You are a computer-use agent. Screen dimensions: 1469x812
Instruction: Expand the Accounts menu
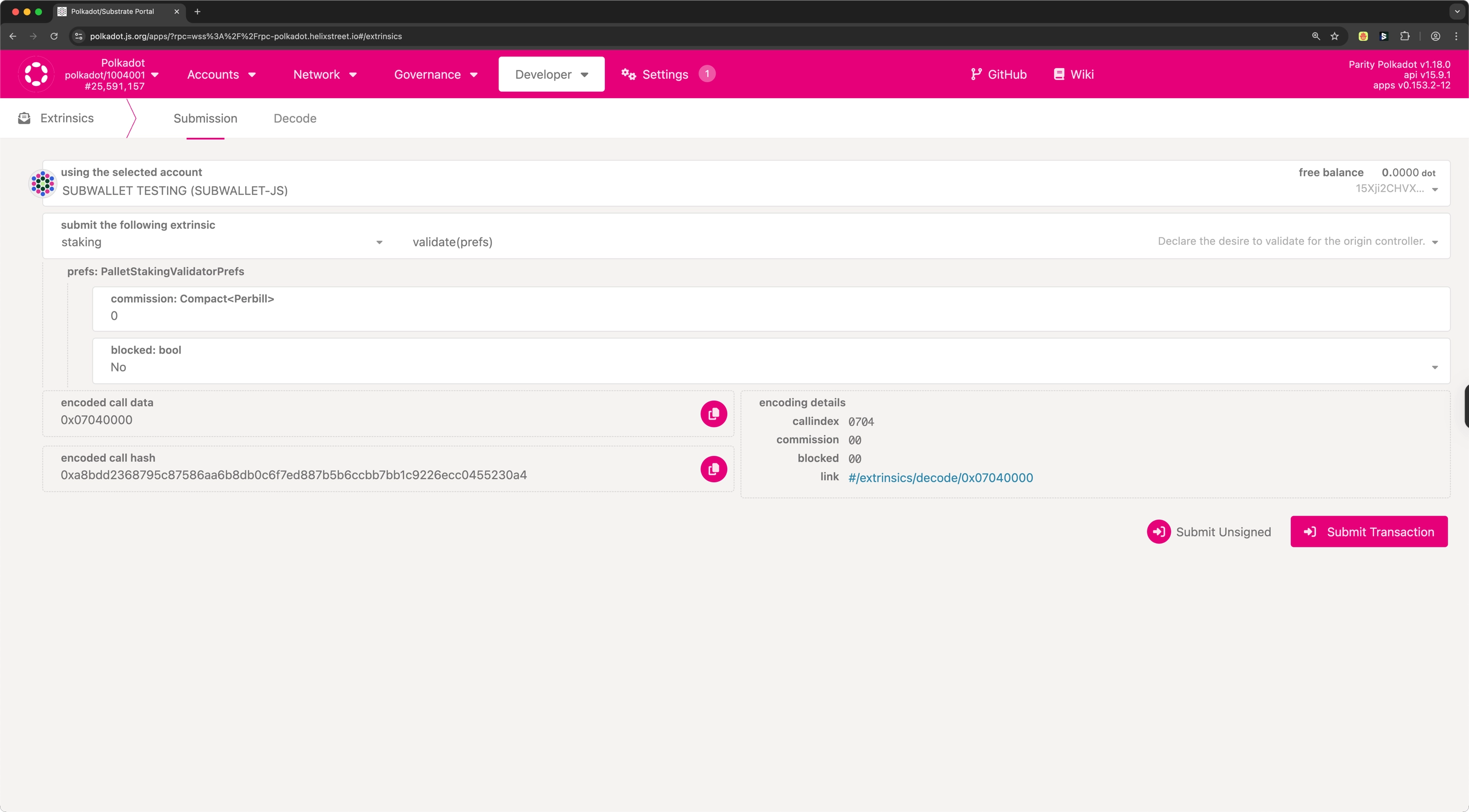[x=221, y=74]
